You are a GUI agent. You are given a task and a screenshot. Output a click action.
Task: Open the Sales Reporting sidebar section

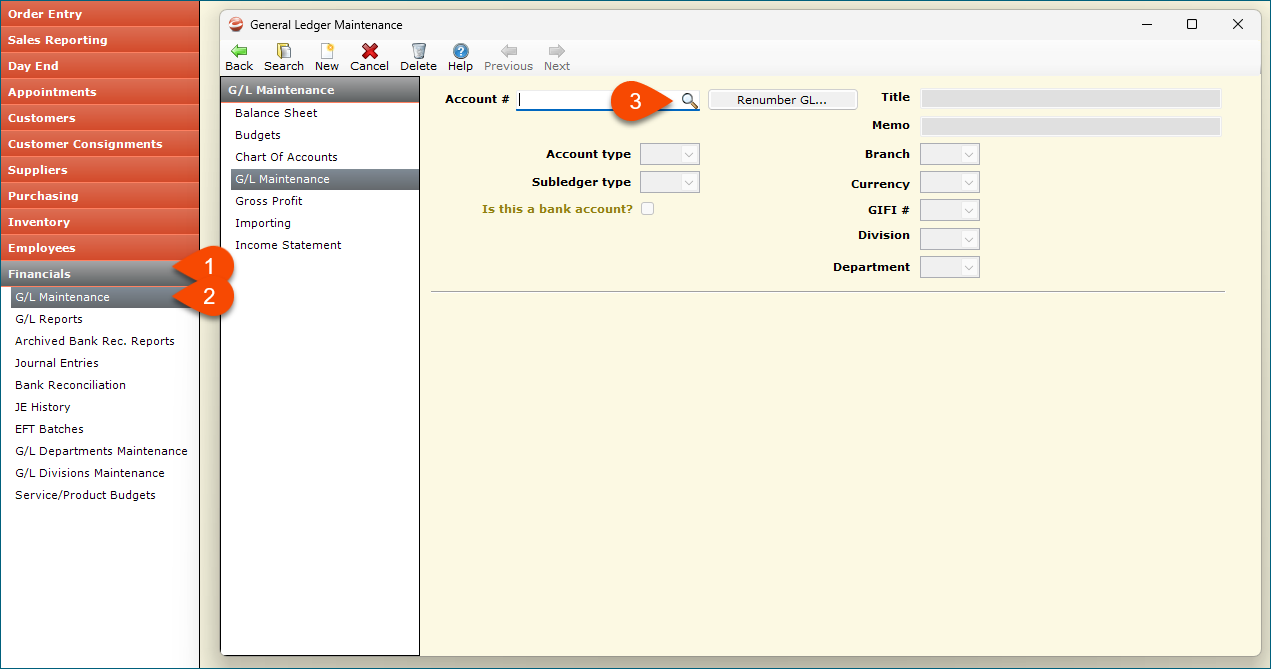tap(100, 40)
